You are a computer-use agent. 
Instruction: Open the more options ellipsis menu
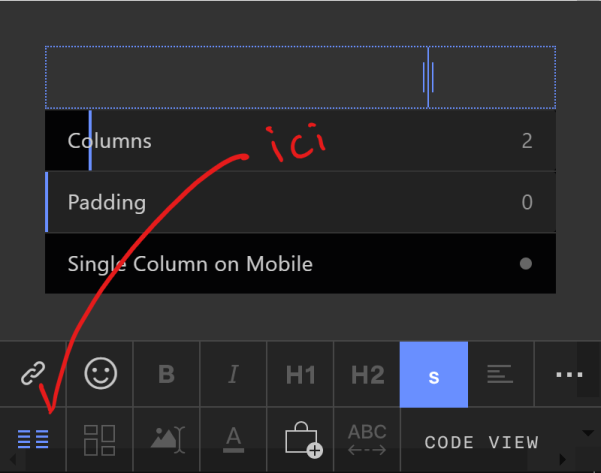click(568, 374)
